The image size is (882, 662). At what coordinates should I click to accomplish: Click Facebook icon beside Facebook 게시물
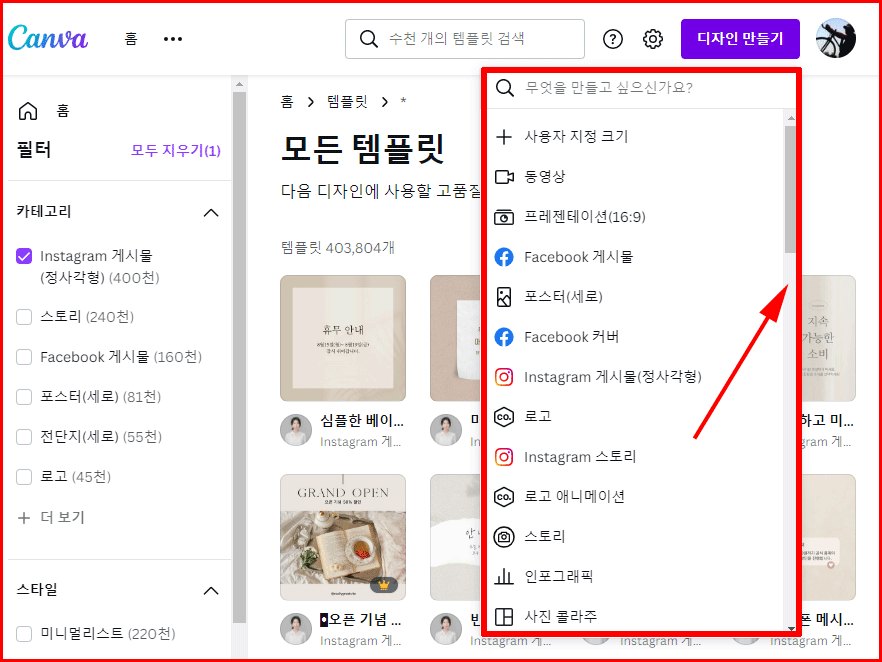pos(504,257)
